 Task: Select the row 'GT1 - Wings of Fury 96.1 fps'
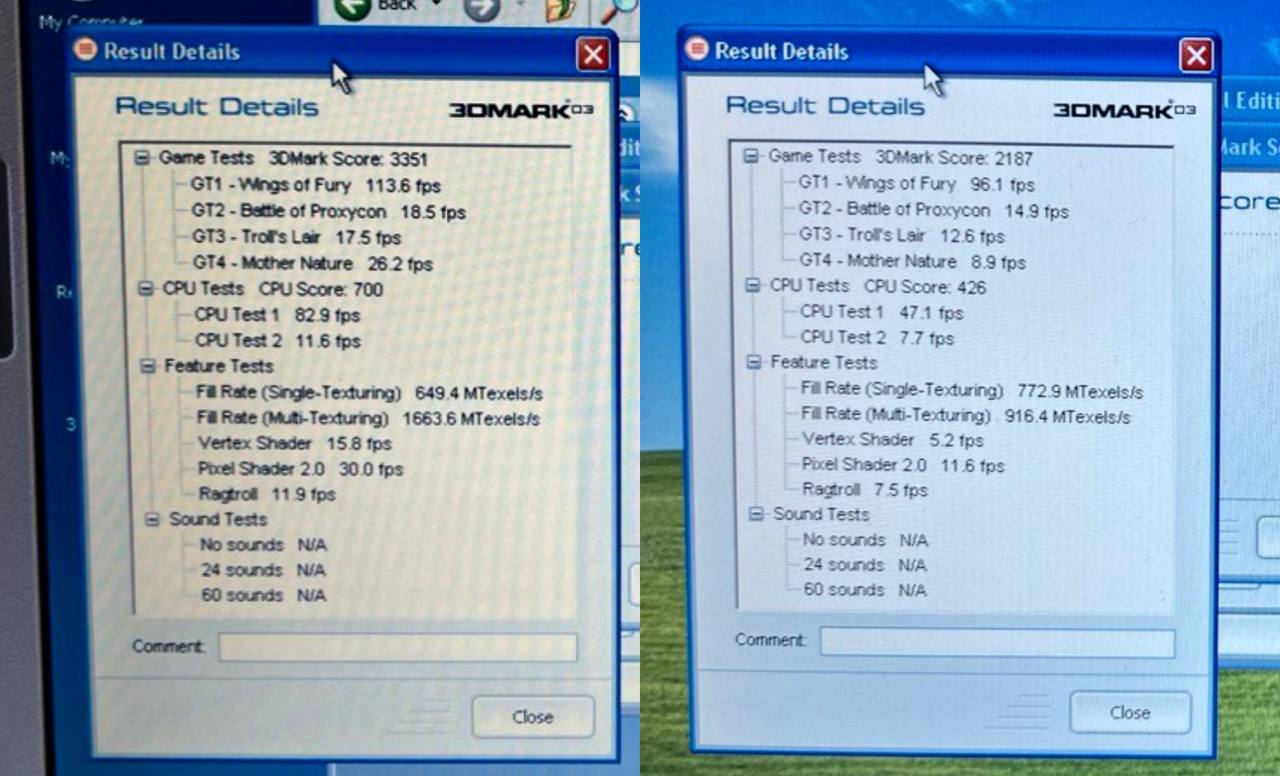[917, 184]
